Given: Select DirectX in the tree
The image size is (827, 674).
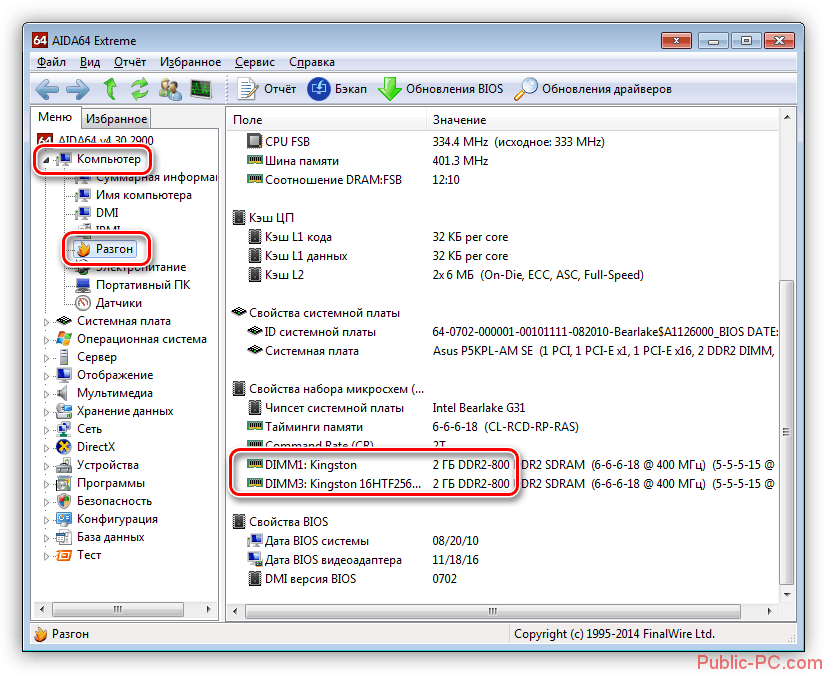Looking at the screenshot, I should coord(95,447).
